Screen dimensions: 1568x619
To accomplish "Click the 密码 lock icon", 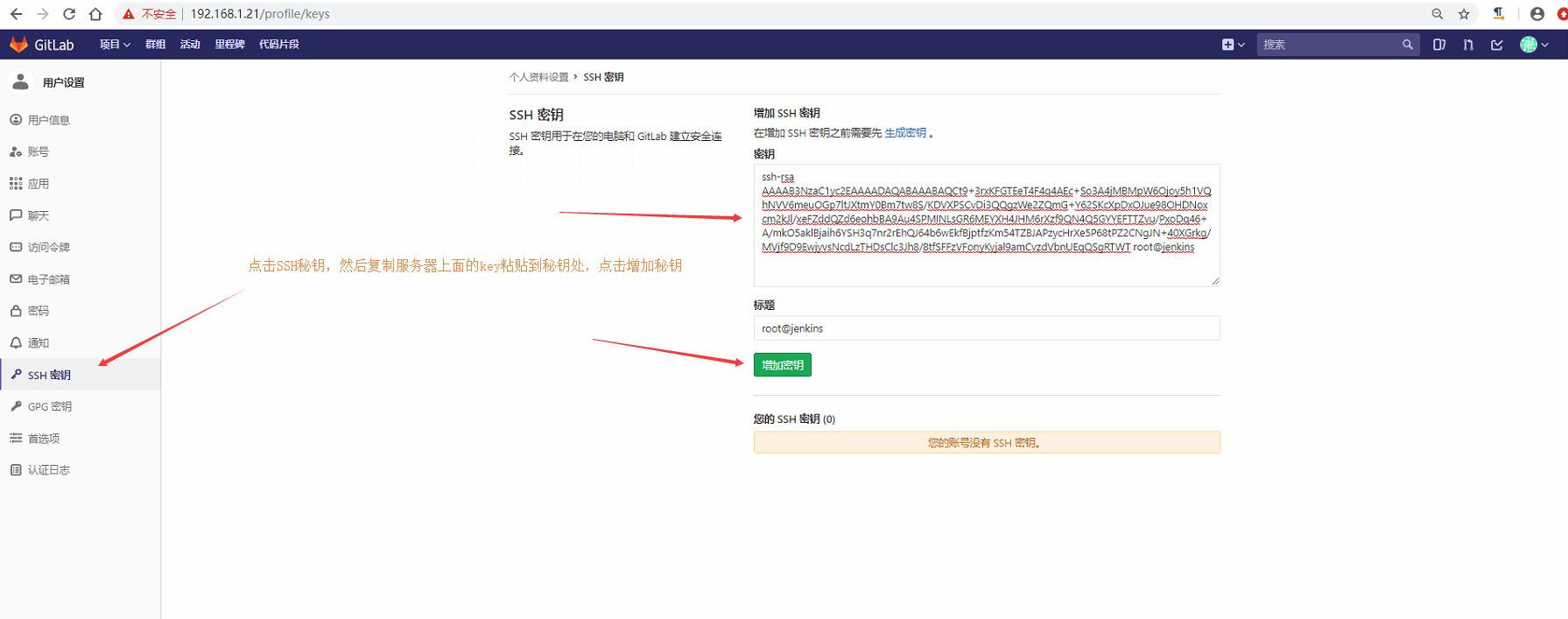I will coord(16,311).
